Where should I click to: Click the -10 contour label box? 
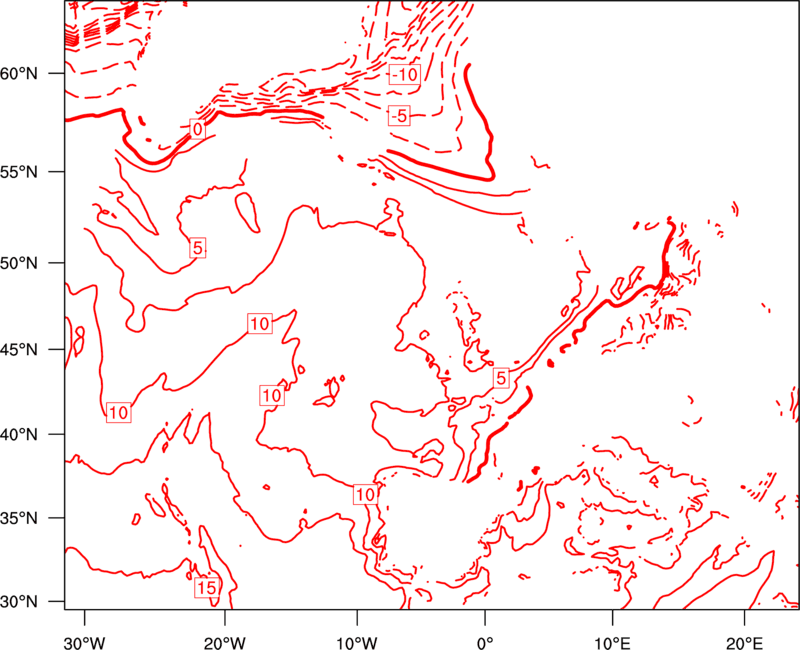[x=405, y=74]
